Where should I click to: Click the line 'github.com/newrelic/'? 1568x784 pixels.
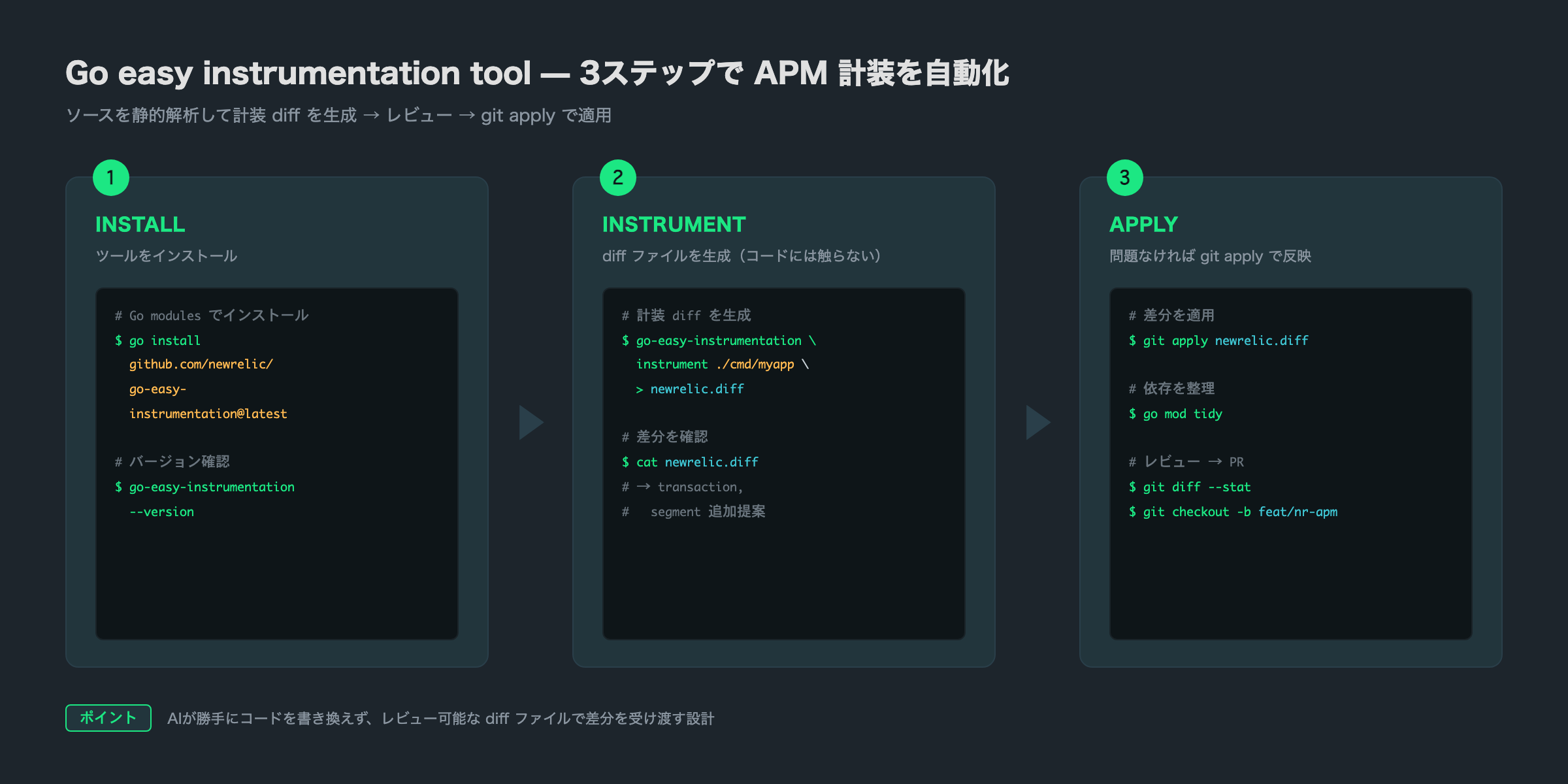[x=201, y=365]
